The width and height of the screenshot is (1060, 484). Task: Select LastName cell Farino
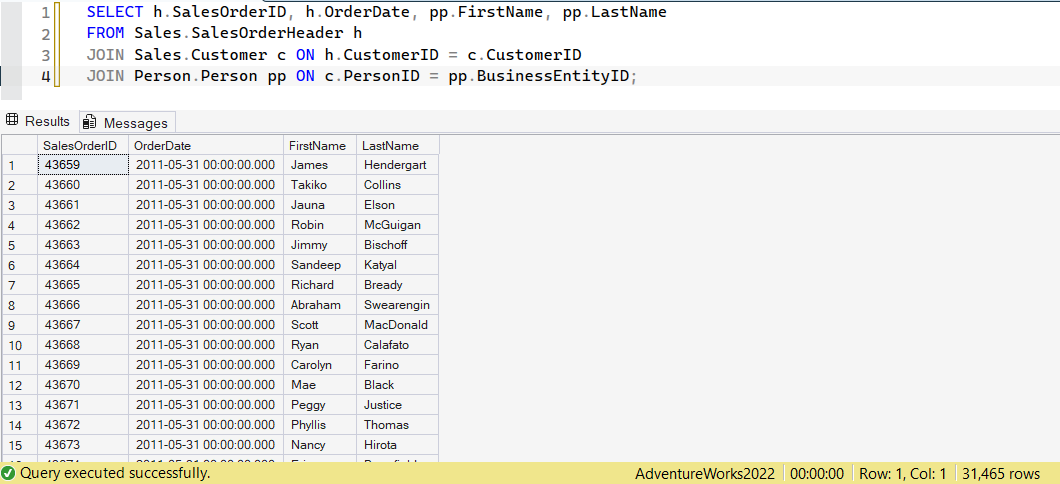click(x=398, y=365)
